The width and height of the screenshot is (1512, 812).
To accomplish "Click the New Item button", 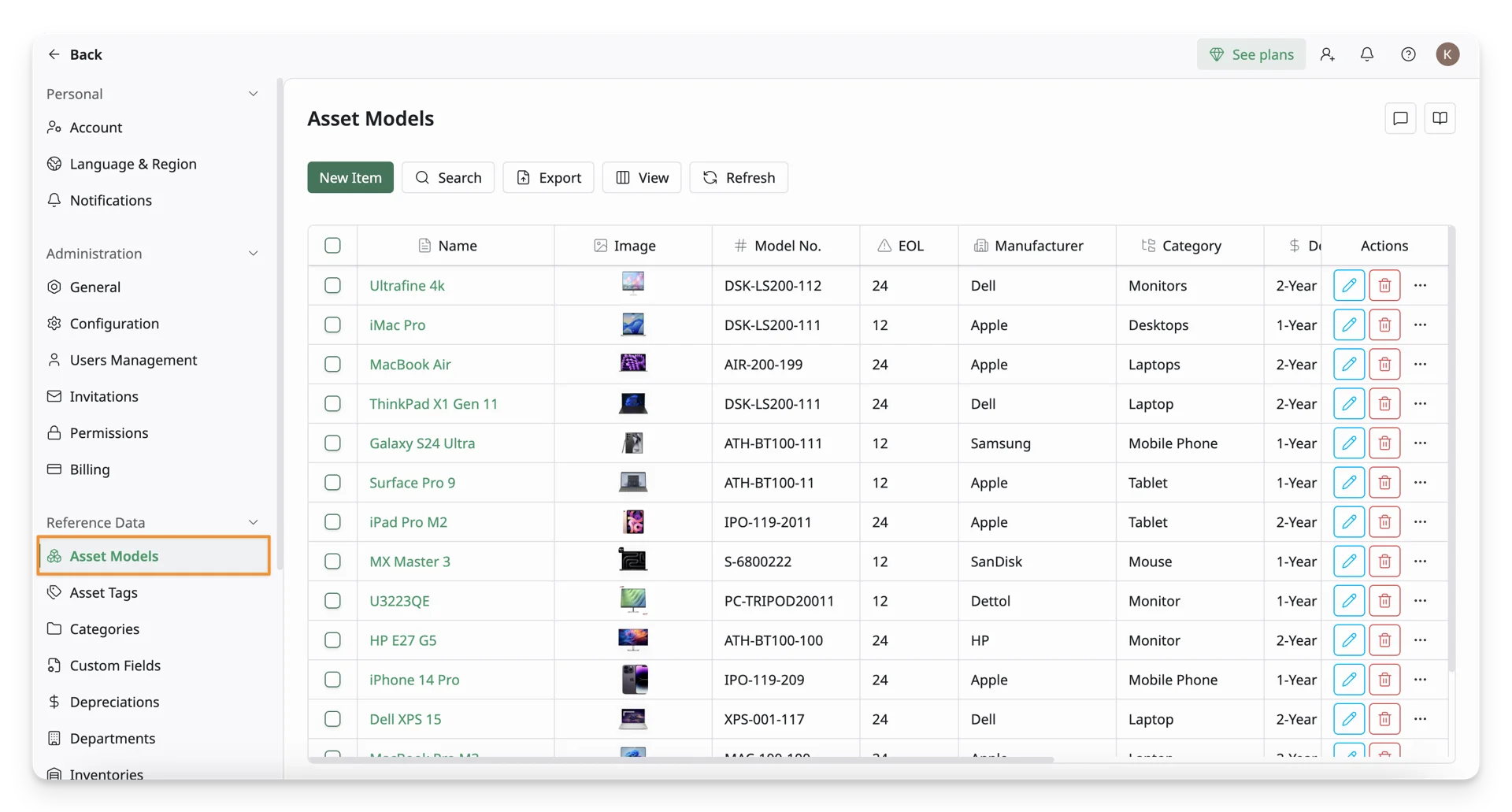I will tap(350, 177).
